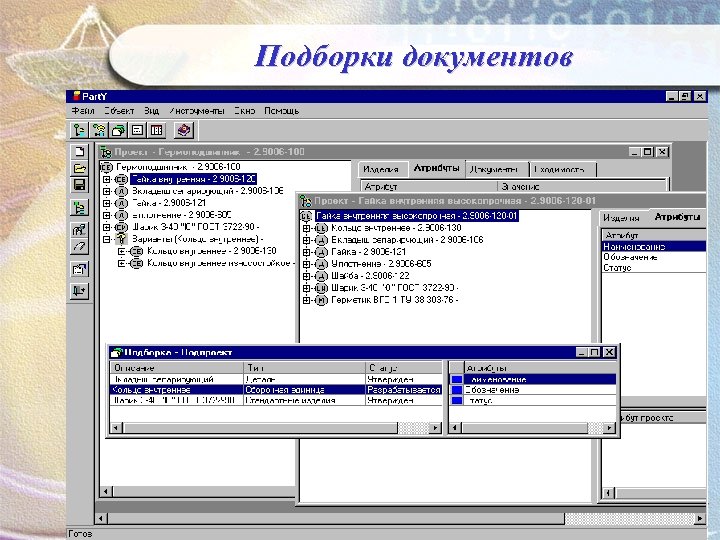Click the project tree icon in the top toolbar
This screenshot has width=720, height=540.
[x=79, y=130]
